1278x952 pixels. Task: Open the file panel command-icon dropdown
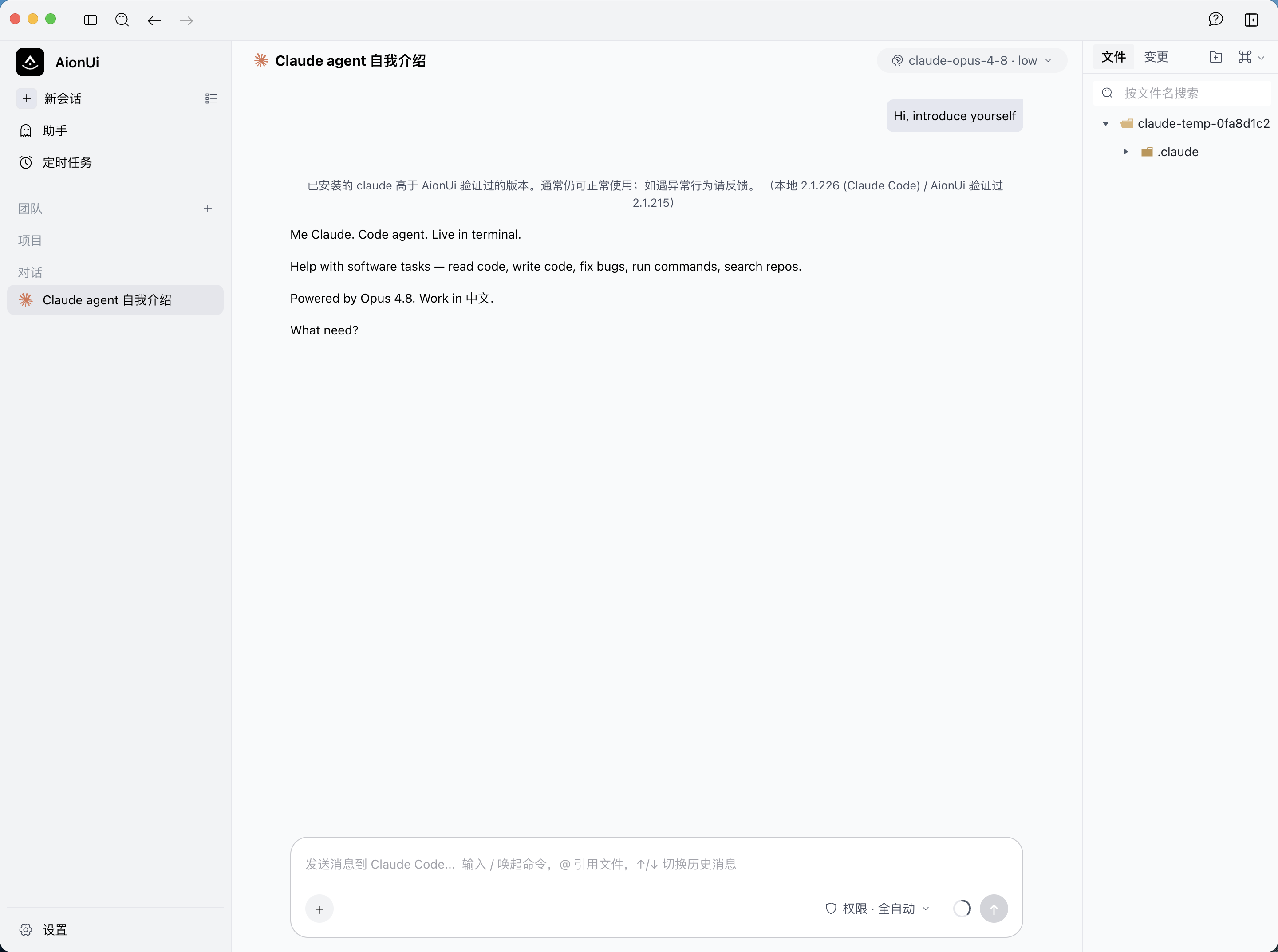(1250, 57)
